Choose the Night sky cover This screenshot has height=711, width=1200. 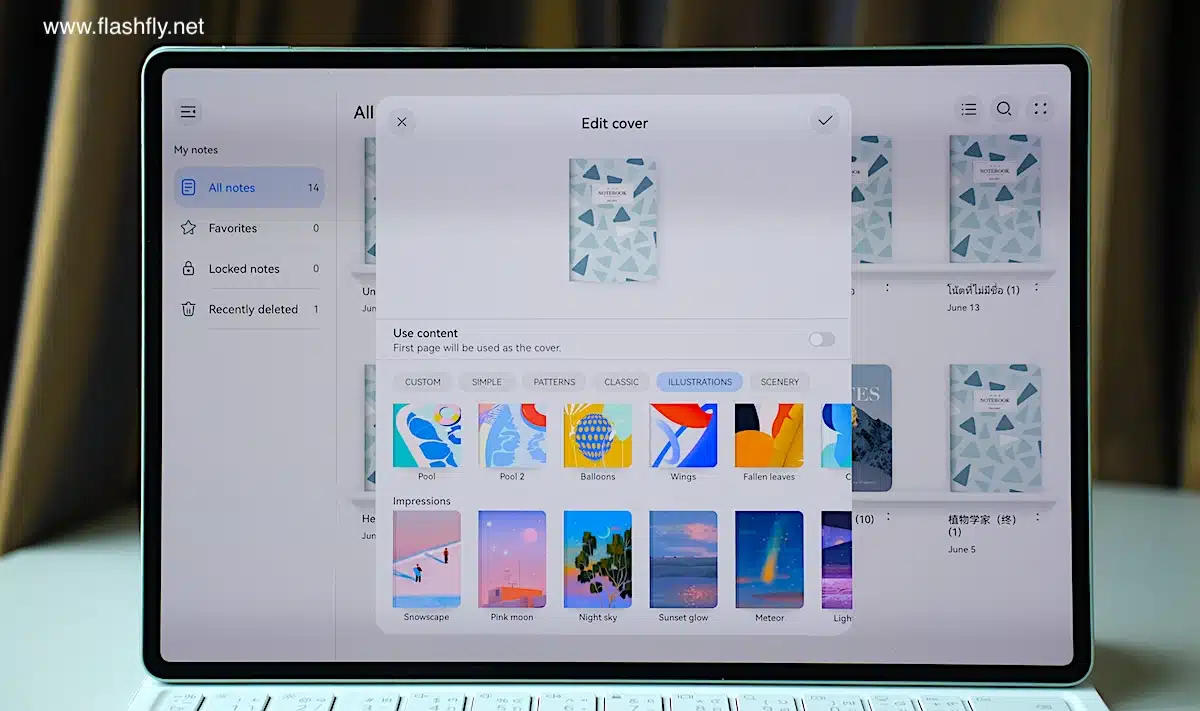pos(598,559)
